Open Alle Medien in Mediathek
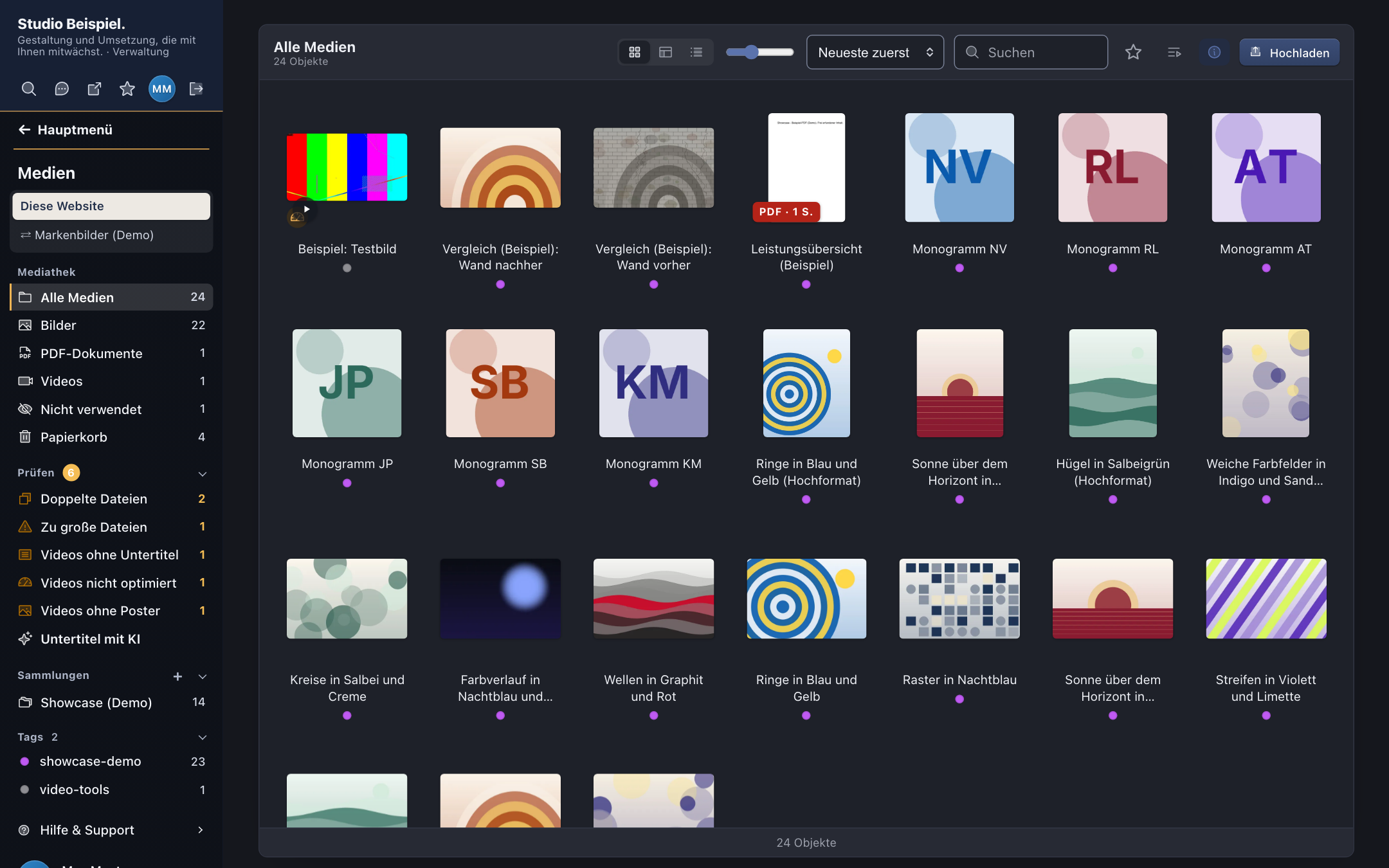This screenshot has width=1389, height=868. (111, 297)
